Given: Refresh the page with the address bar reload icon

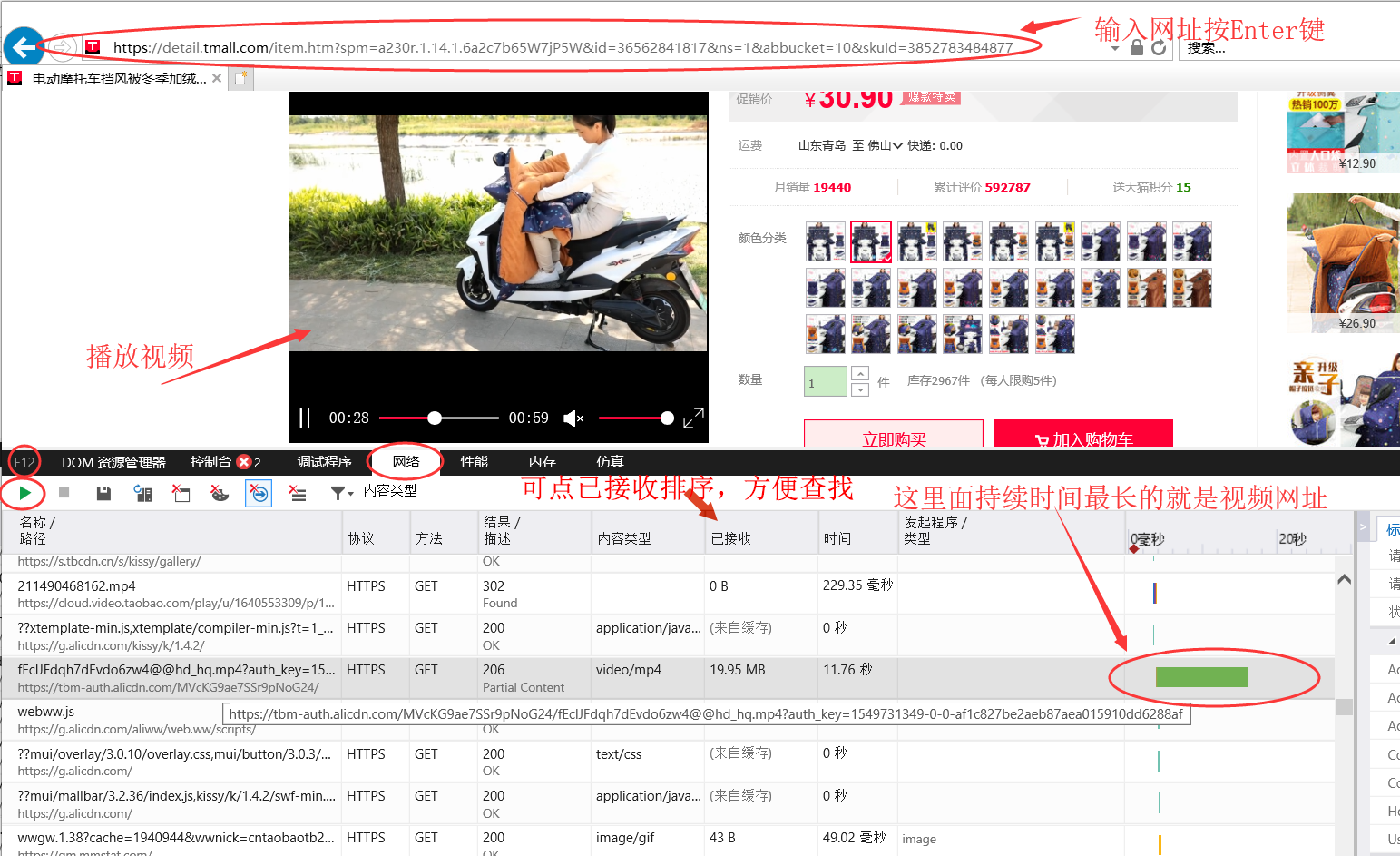Looking at the screenshot, I should 1159,47.
